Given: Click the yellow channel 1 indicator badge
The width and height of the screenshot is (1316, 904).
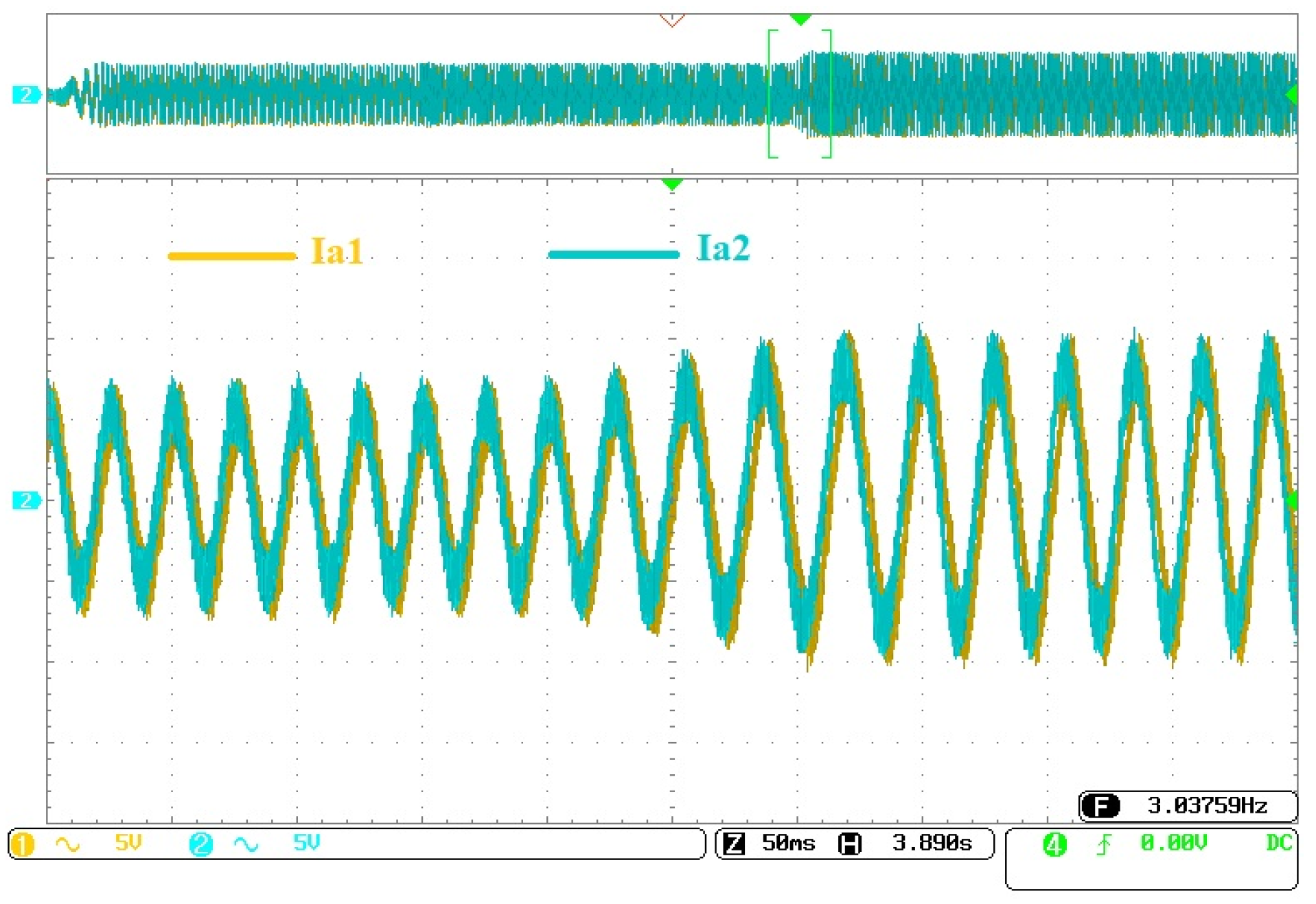Looking at the screenshot, I should pyautogui.click(x=23, y=844).
